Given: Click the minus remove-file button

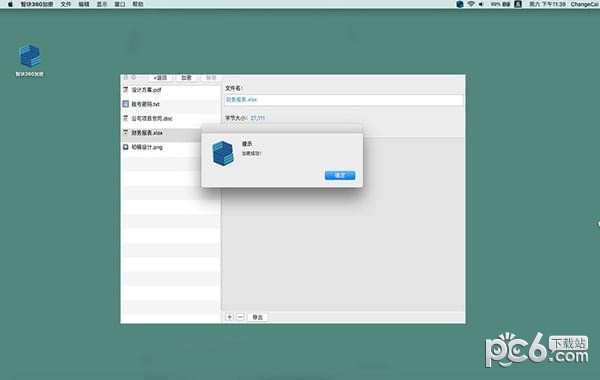Looking at the screenshot, I should tap(240, 317).
